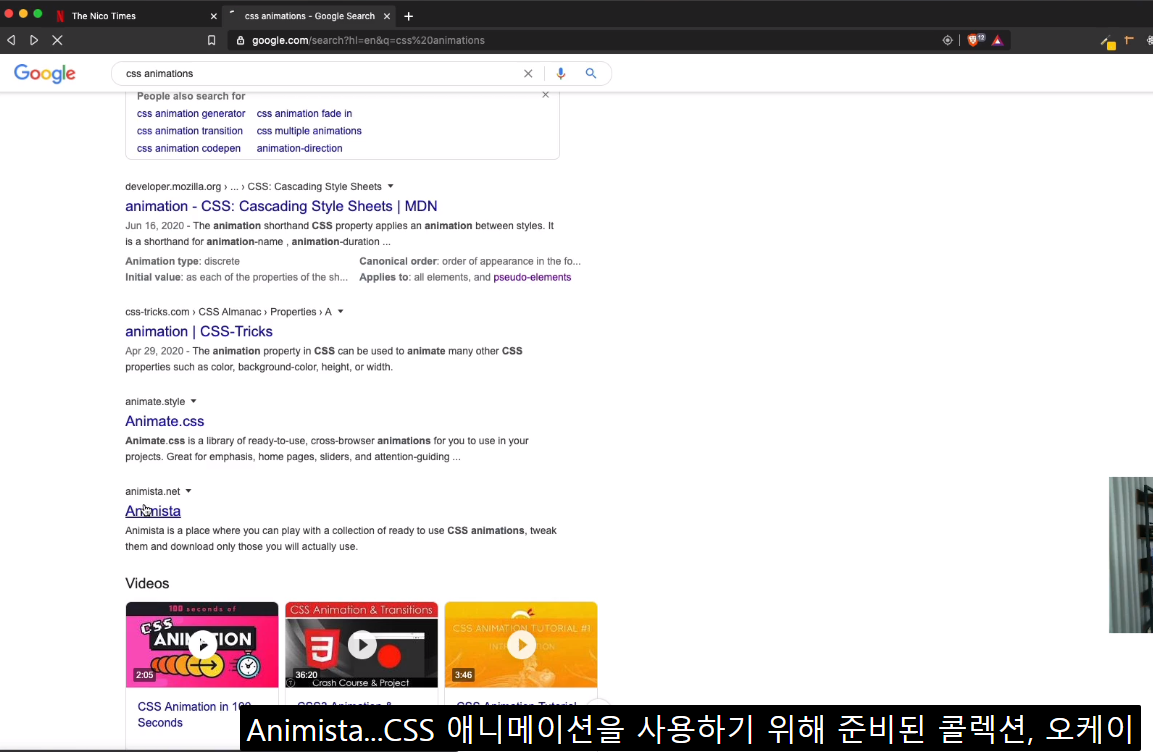Open css animation generator suggestion
This screenshot has width=1153, height=752.
[191, 113]
